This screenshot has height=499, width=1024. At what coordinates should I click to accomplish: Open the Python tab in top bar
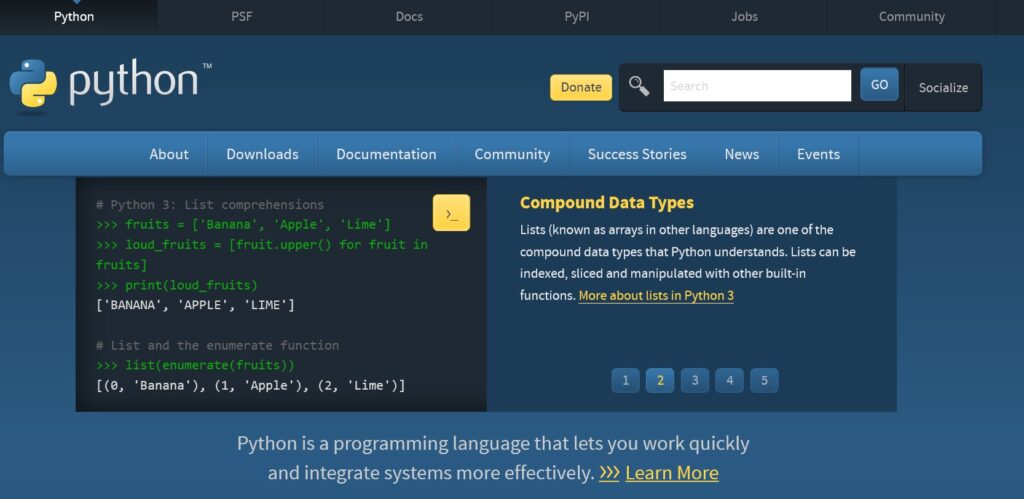click(74, 17)
